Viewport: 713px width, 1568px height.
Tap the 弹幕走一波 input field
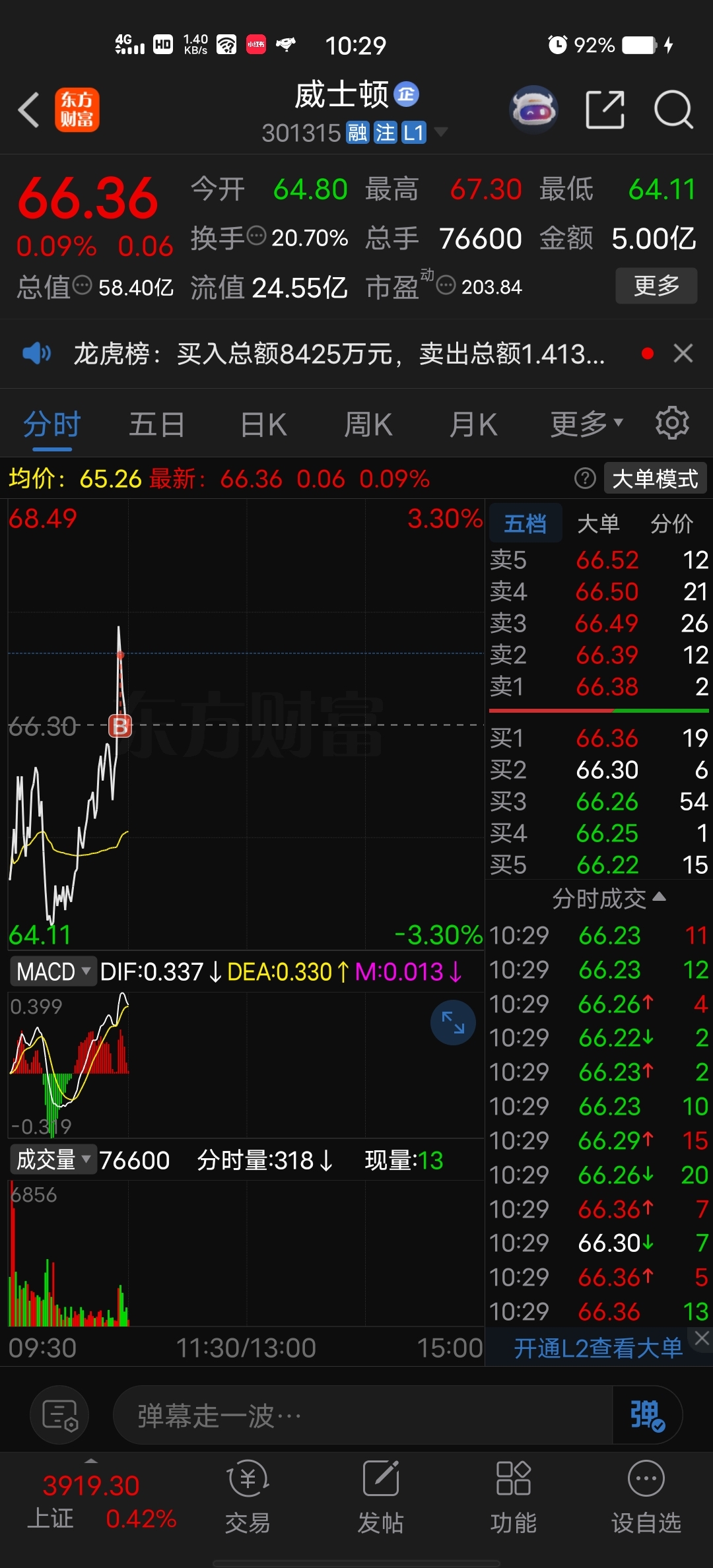pos(363,1415)
